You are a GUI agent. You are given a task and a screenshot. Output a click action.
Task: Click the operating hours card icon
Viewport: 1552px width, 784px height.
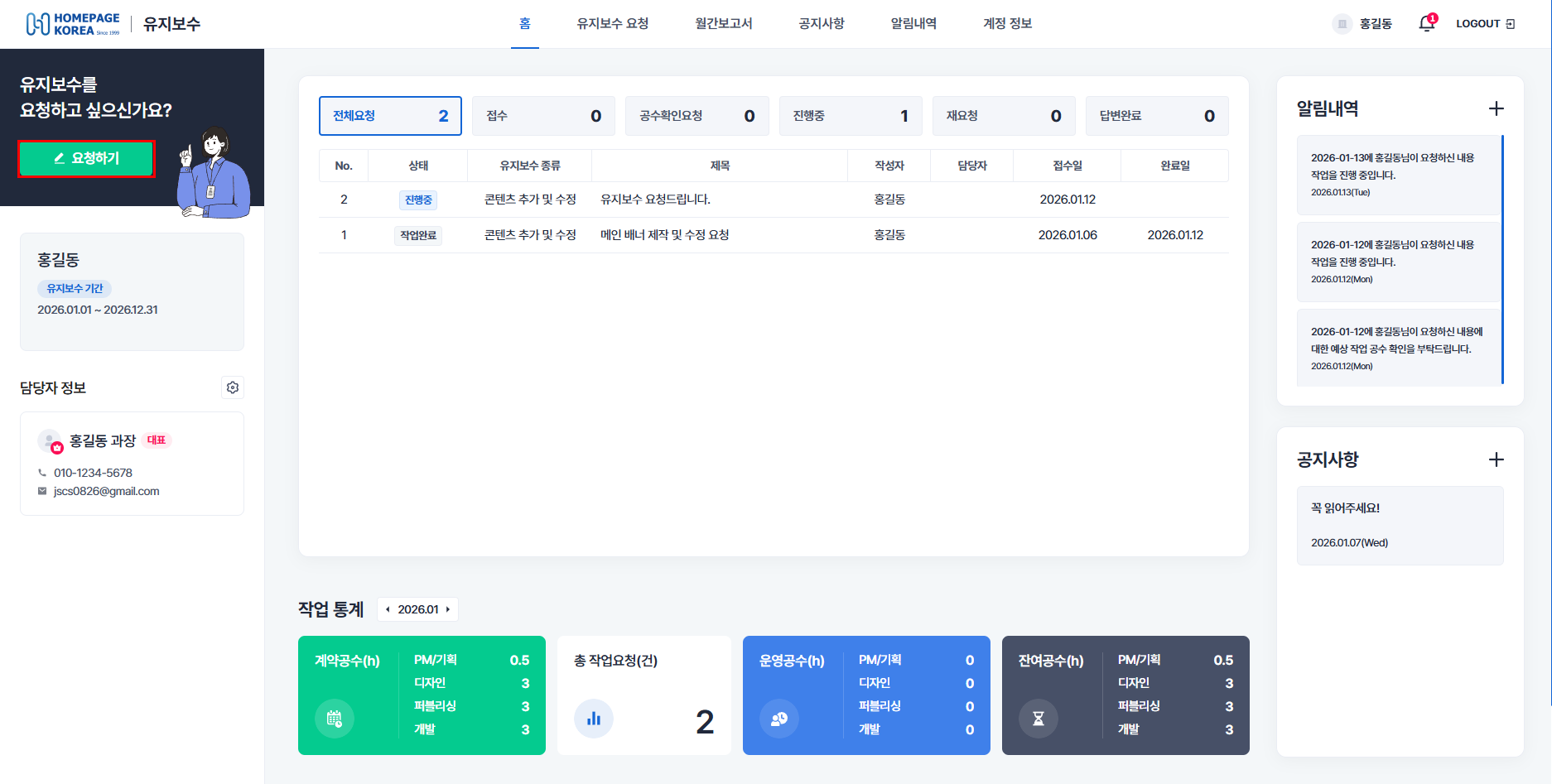coord(779,719)
